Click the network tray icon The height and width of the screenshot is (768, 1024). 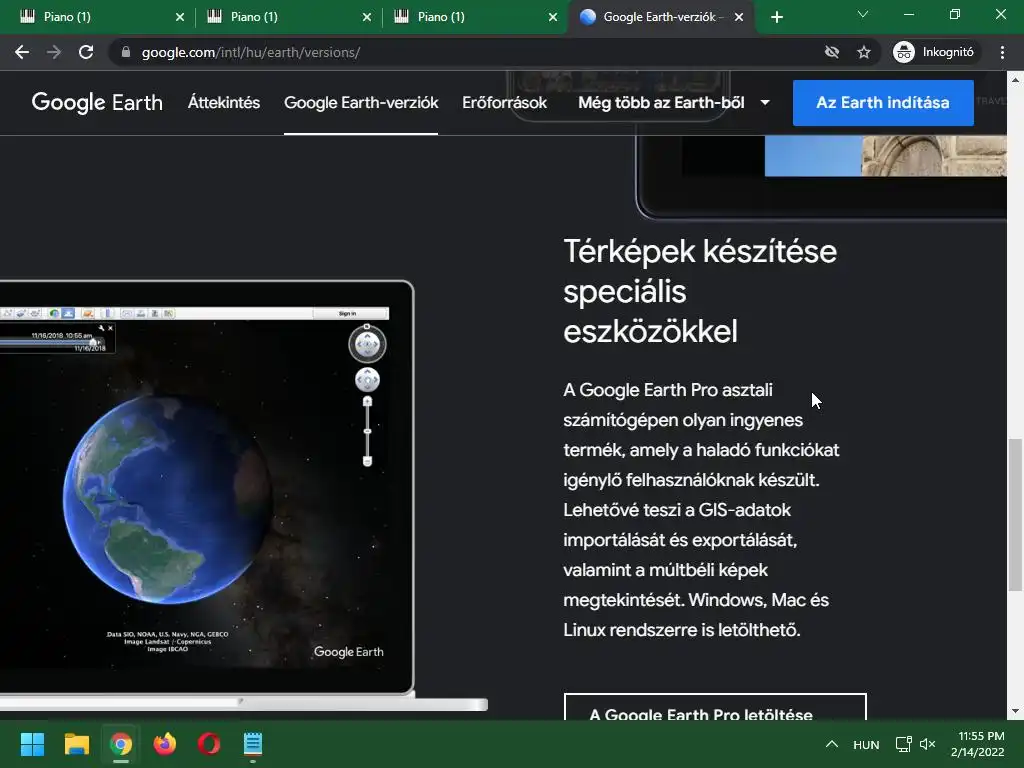903,744
